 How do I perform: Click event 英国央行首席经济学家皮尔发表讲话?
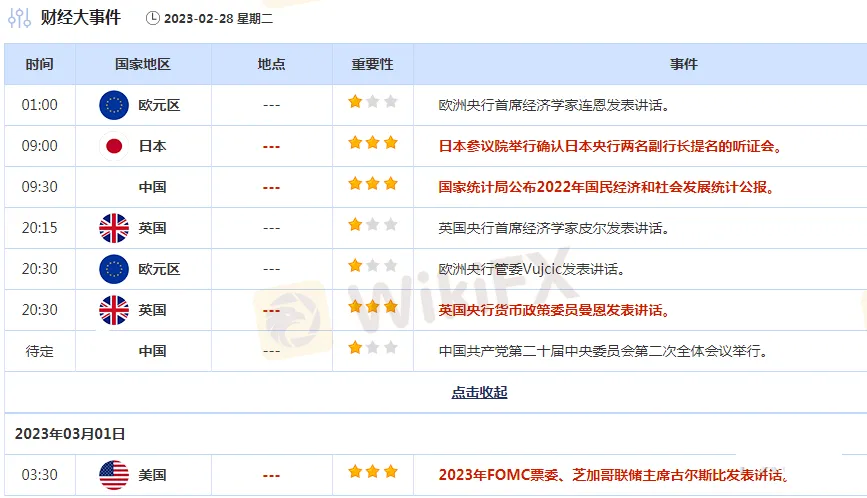coord(554,228)
